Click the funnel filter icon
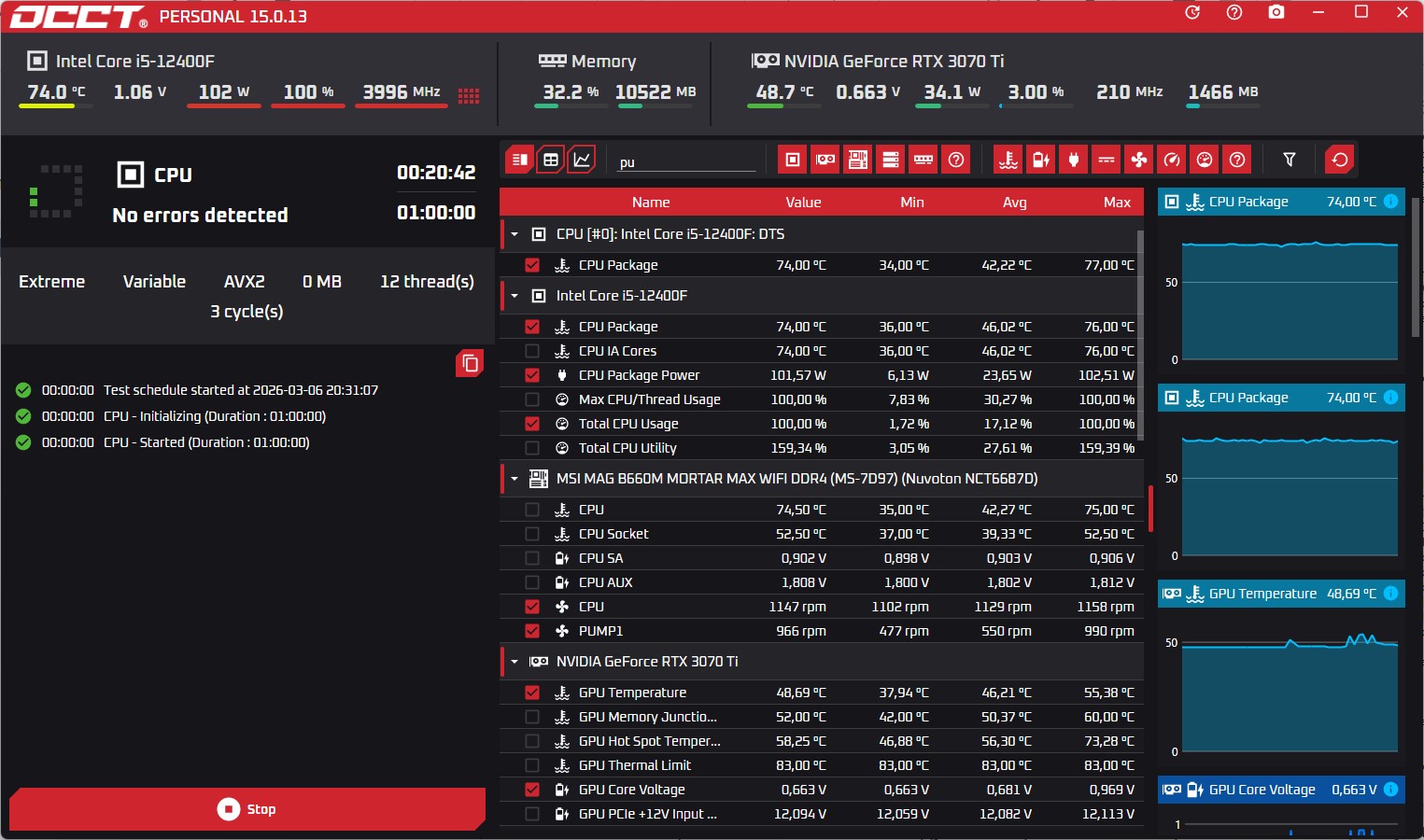 [x=1290, y=160]
